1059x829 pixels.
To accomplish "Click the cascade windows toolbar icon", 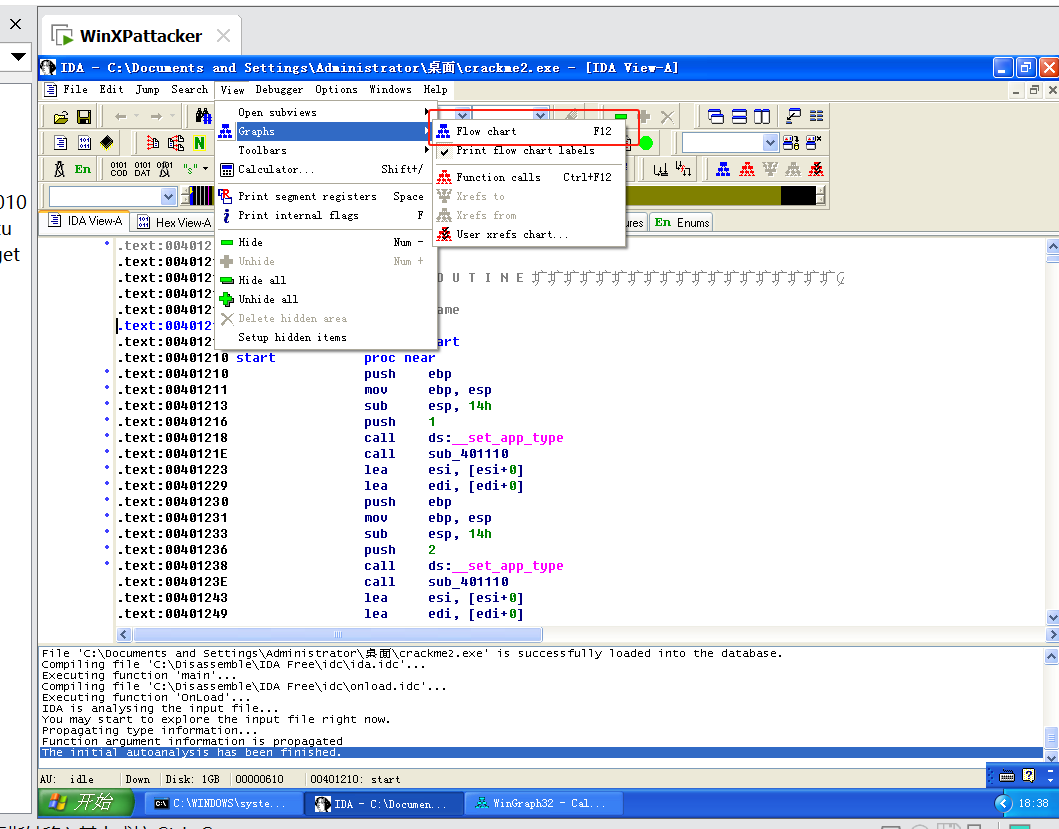I will [x=716, y=117].
